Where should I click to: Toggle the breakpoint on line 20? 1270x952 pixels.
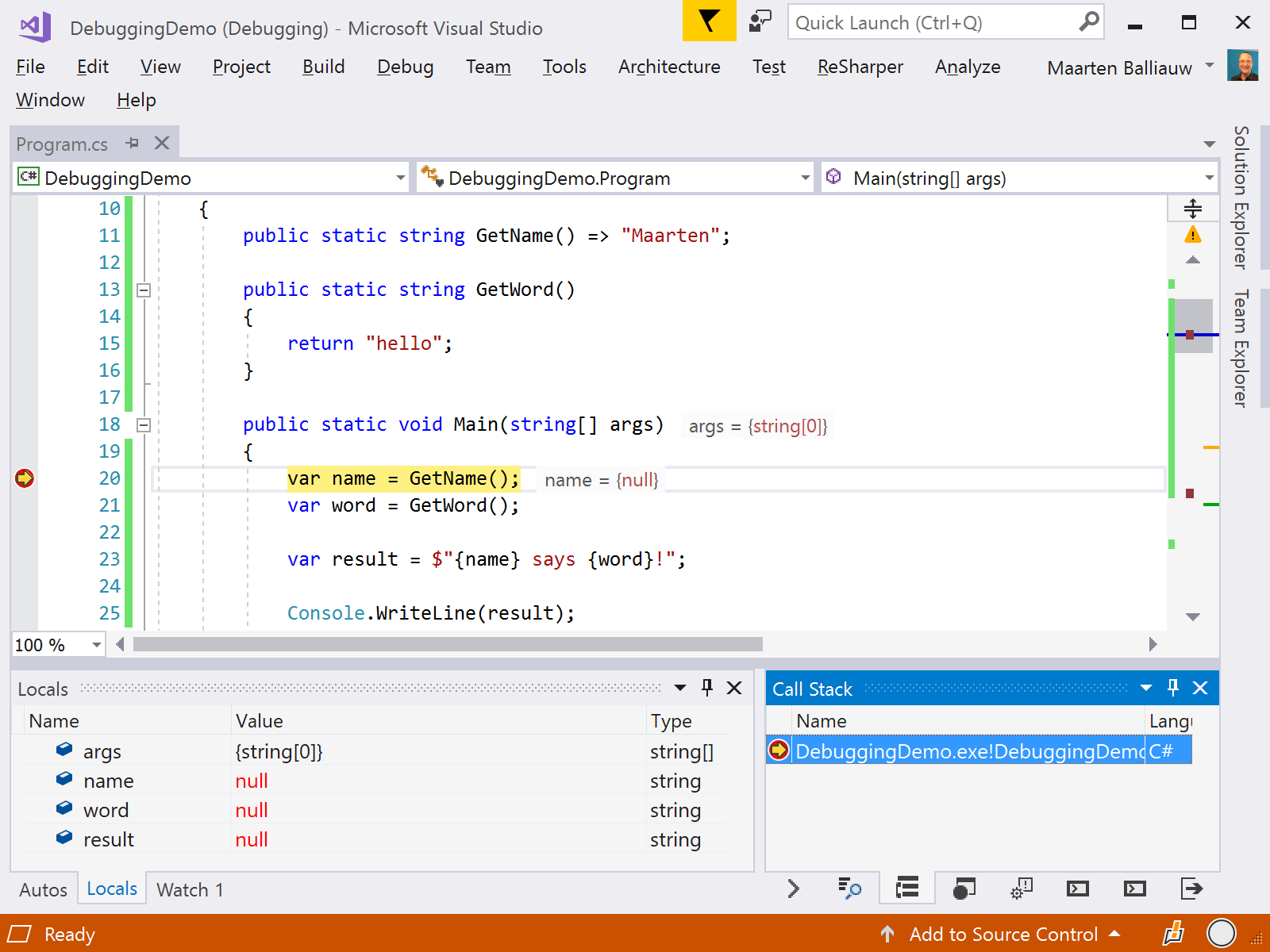click(25, 478)
